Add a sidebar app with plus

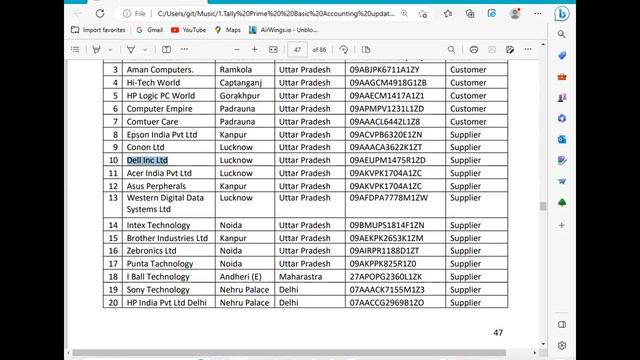click(562, 225)
